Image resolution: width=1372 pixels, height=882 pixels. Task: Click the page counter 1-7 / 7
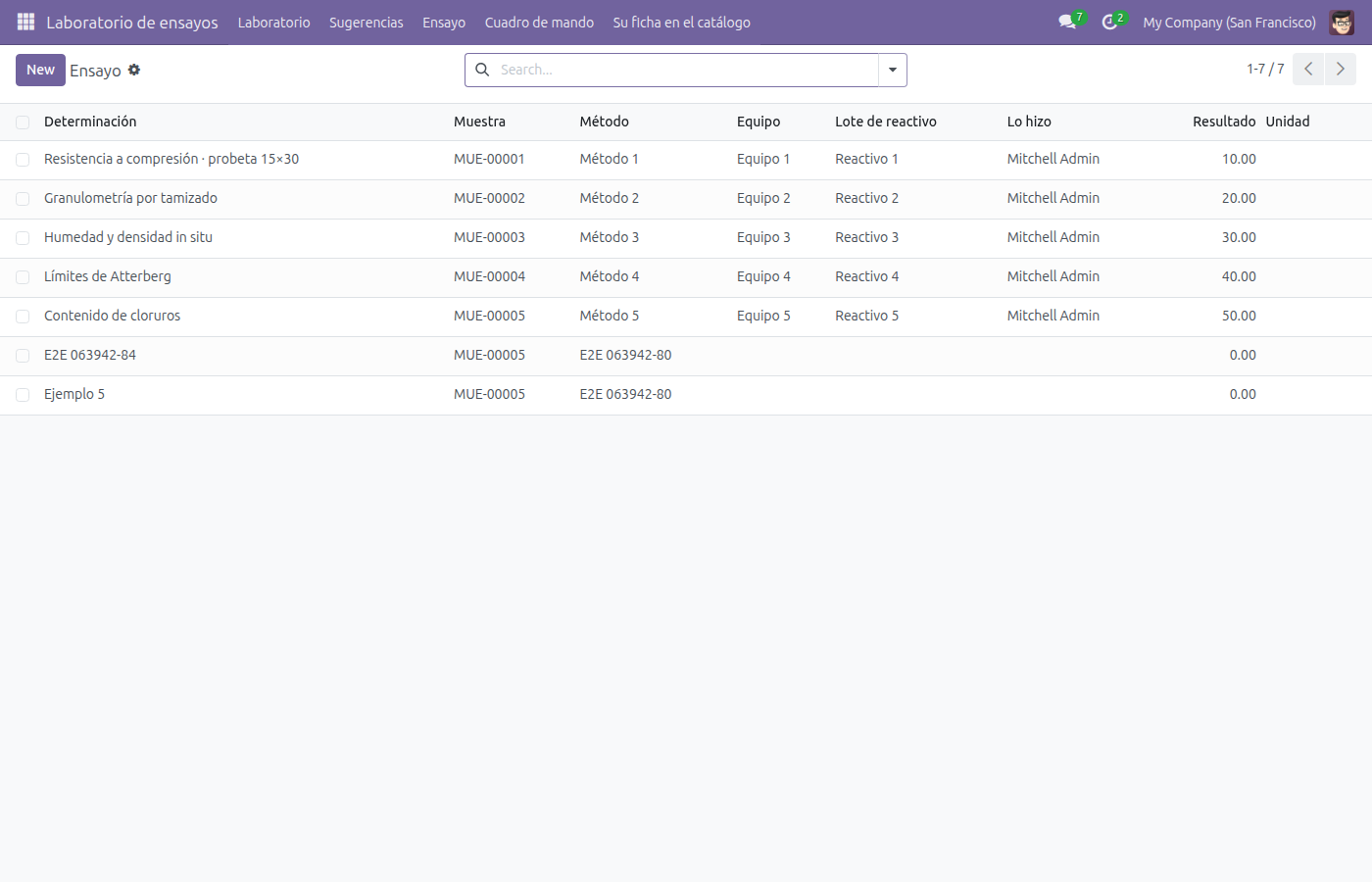point(1265,69)
